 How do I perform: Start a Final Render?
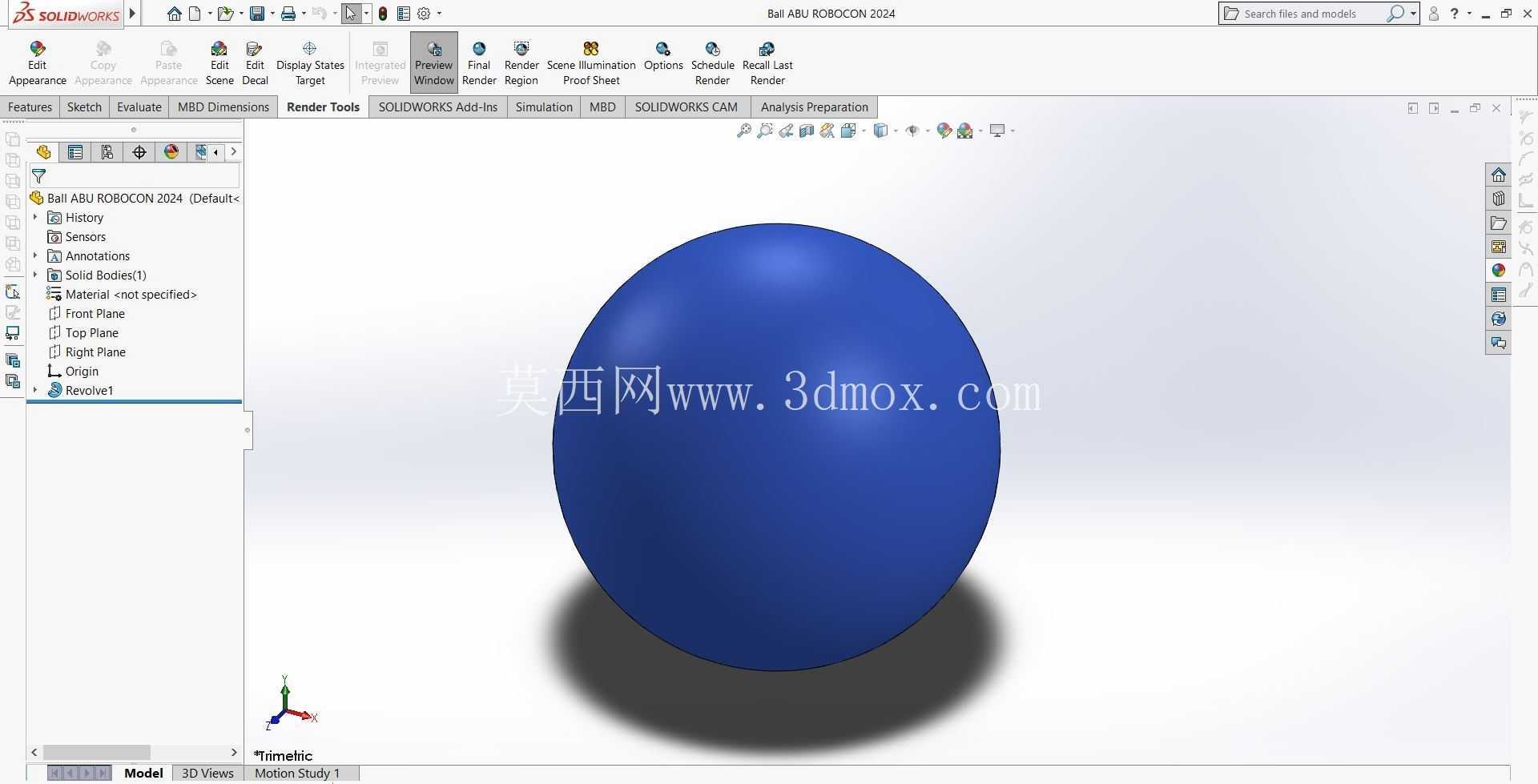point(479,63)
